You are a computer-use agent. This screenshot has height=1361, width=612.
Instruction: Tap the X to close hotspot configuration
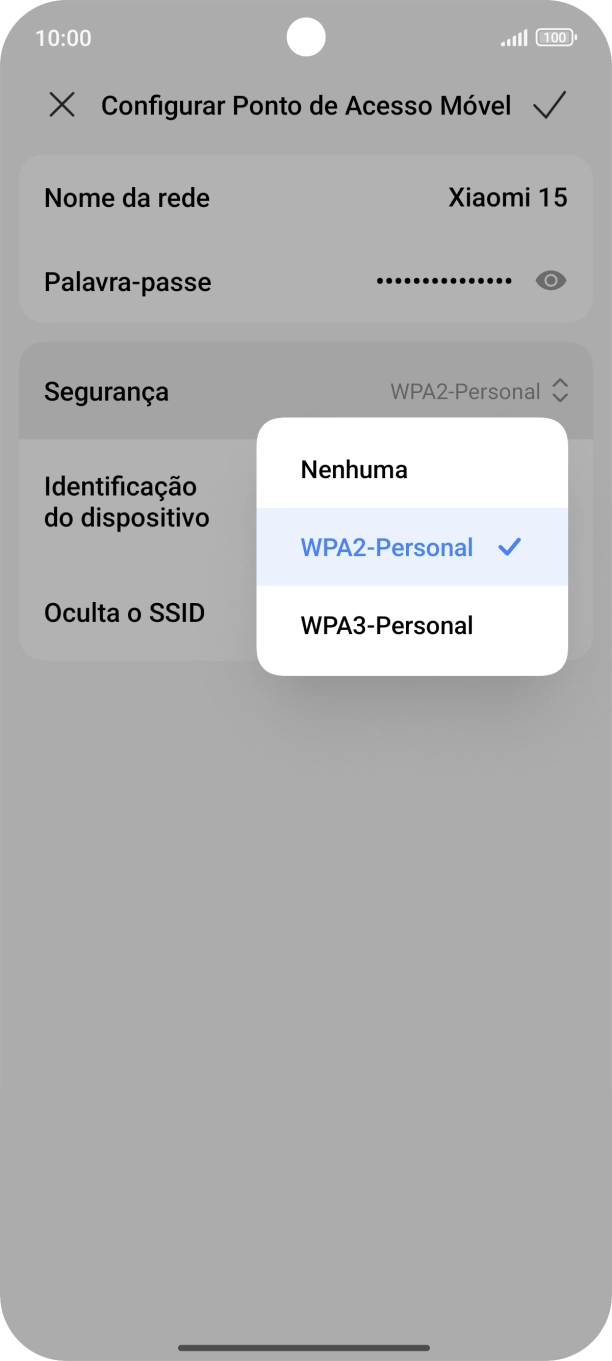click(x=63, y=105)
